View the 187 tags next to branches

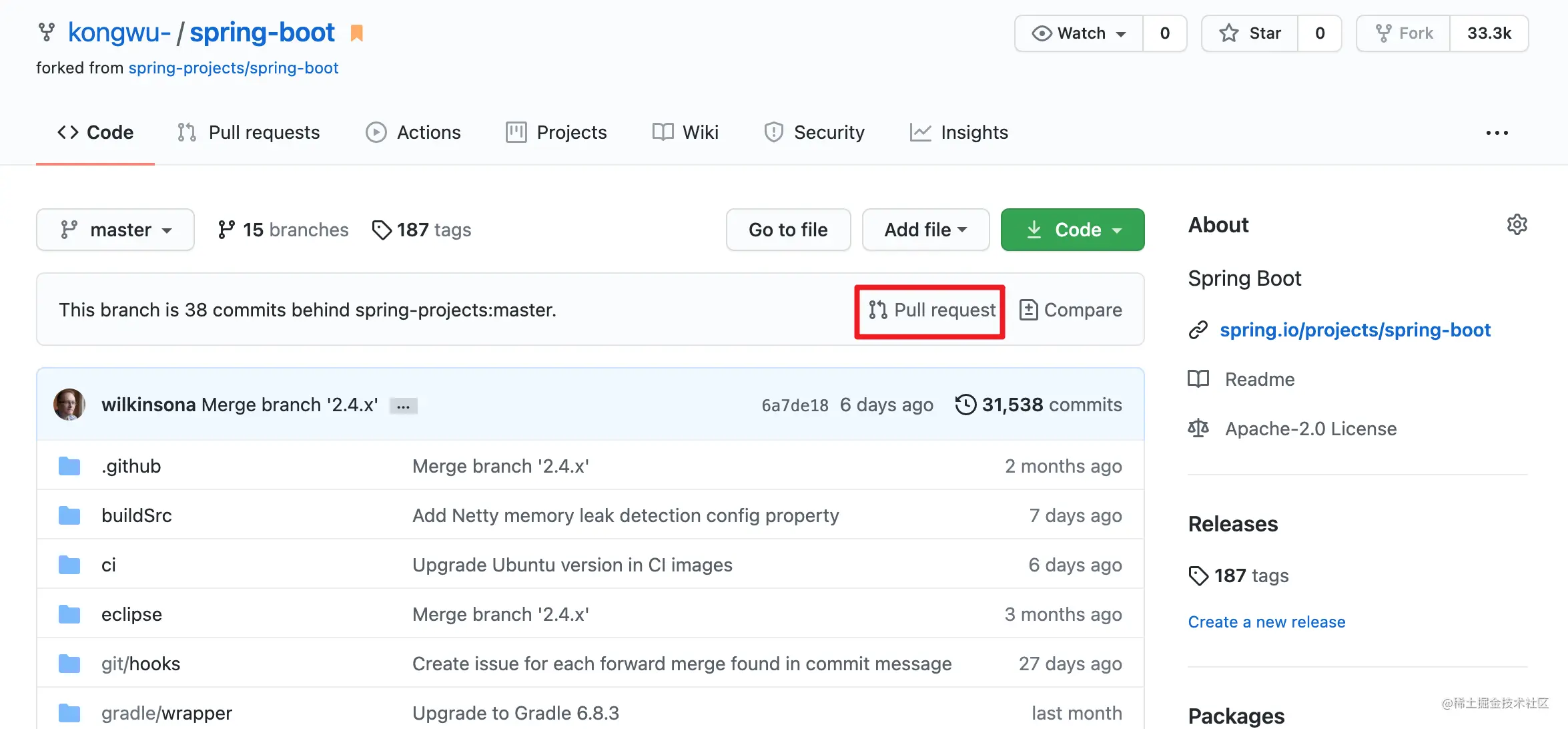tap(422, 230)
